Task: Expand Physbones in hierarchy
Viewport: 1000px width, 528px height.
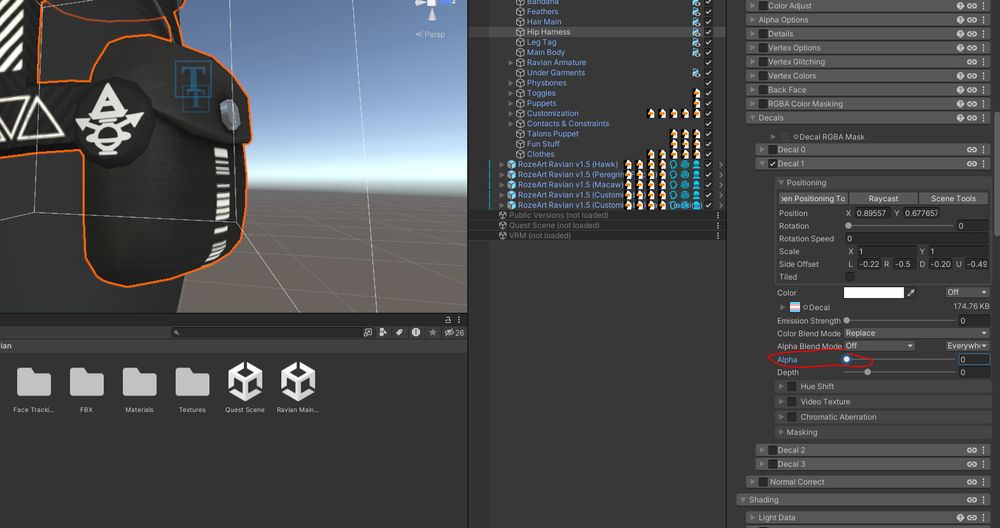Action: tap(510, 83)
